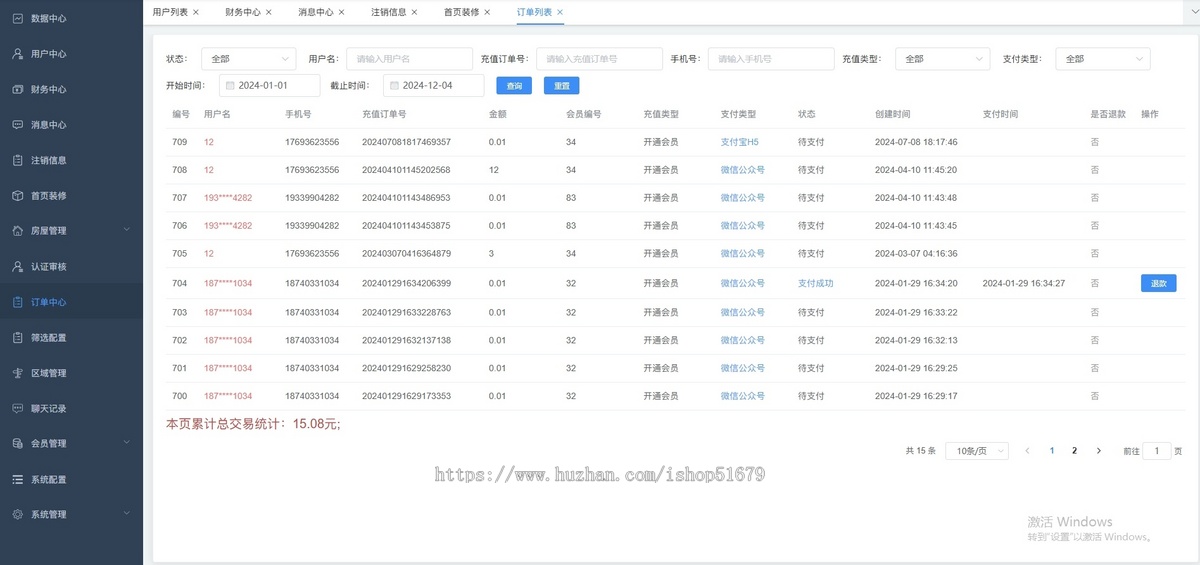Go to page 2
The image size is (1200, 565).
pyautogui.click(x=1075, y=451)
